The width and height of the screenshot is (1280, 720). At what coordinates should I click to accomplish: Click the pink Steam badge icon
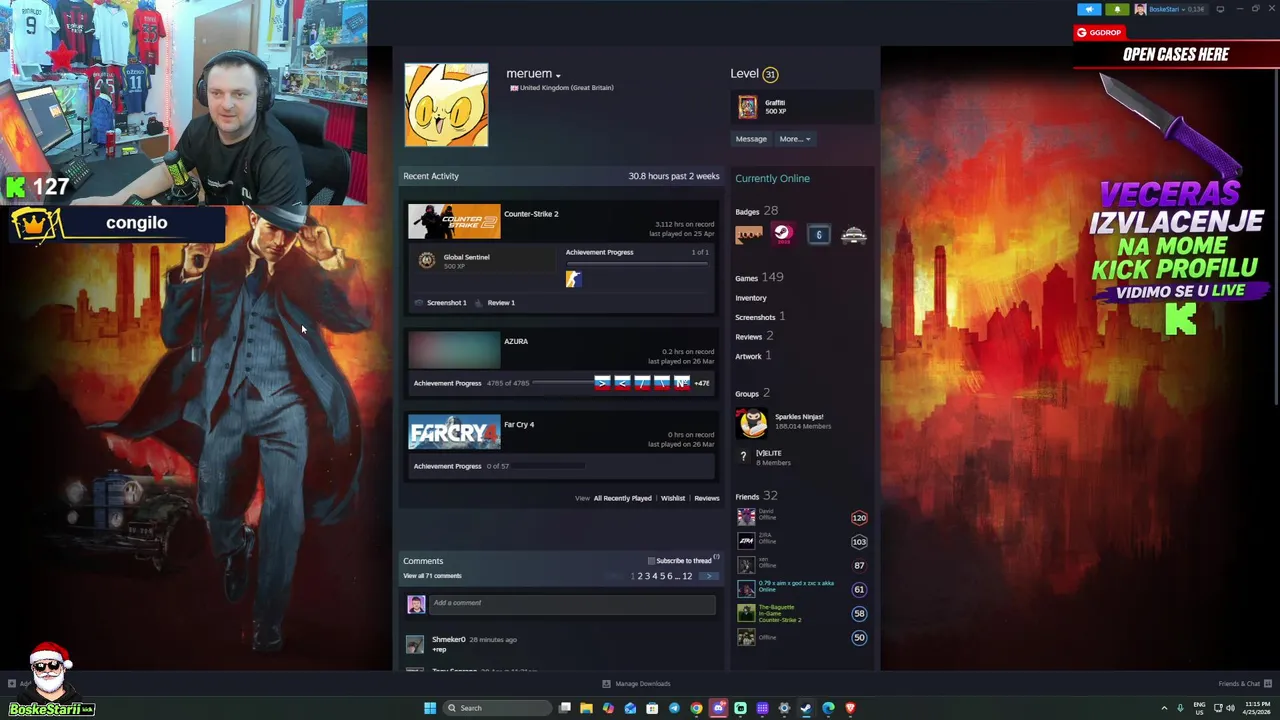click(782, 235)
